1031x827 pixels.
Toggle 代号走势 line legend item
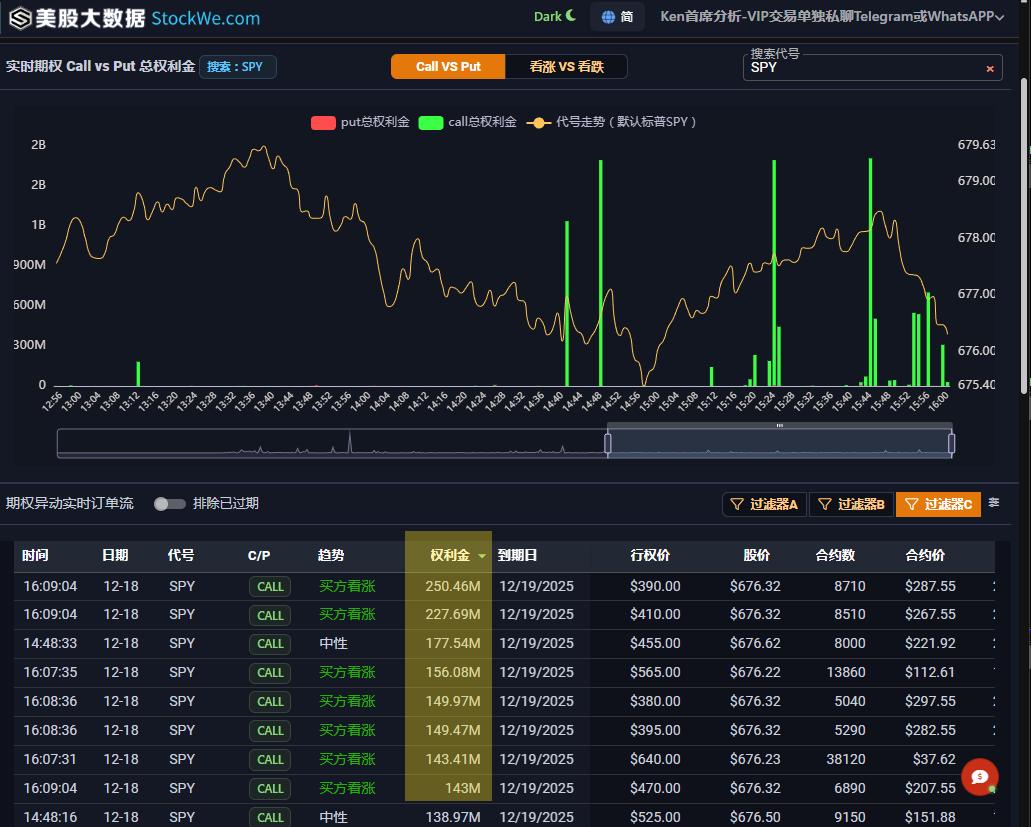(539, 123)
